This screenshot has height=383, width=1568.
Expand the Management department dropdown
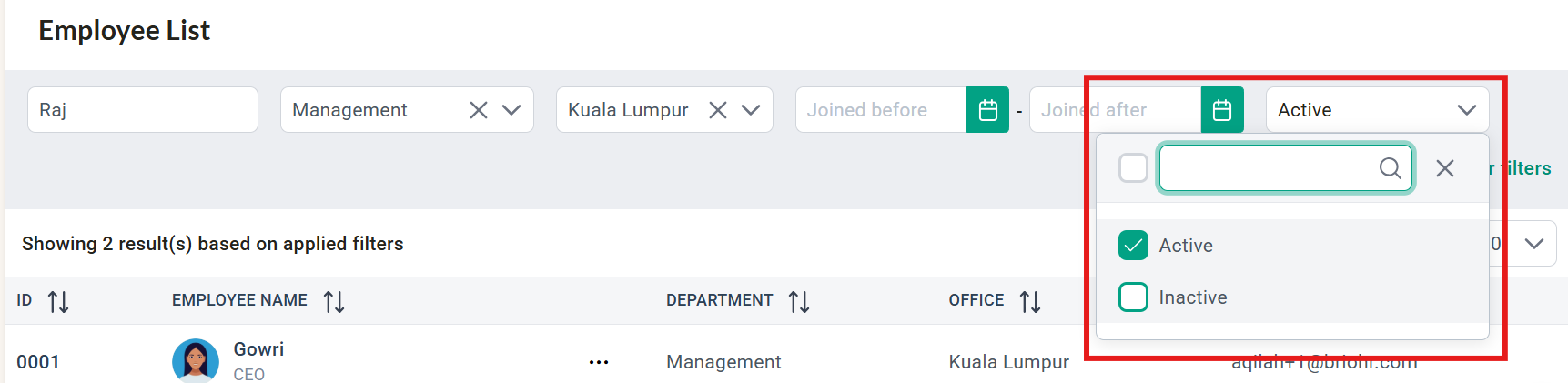point(511,110)
